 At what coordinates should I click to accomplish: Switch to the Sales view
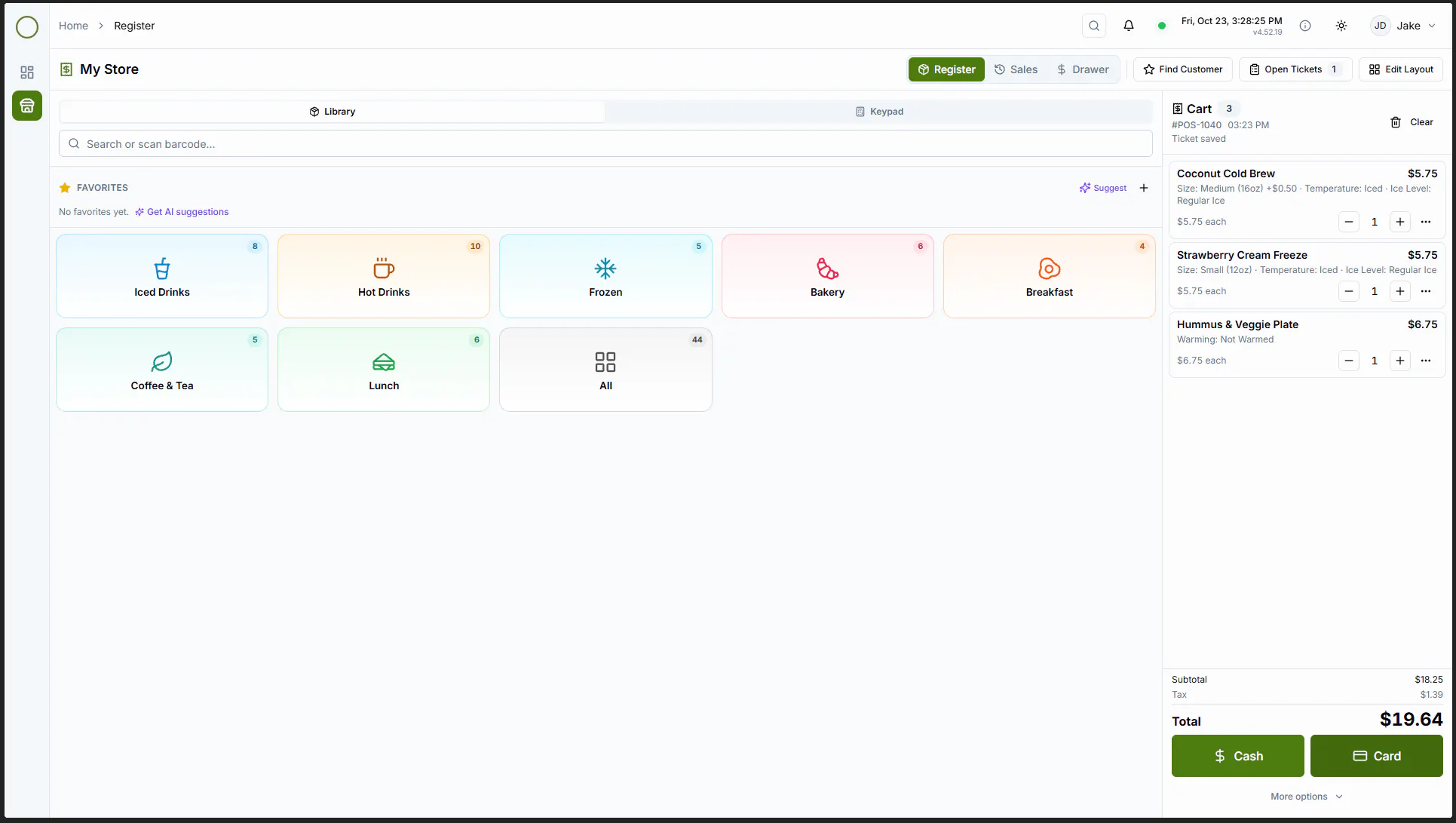[1016, 69]
